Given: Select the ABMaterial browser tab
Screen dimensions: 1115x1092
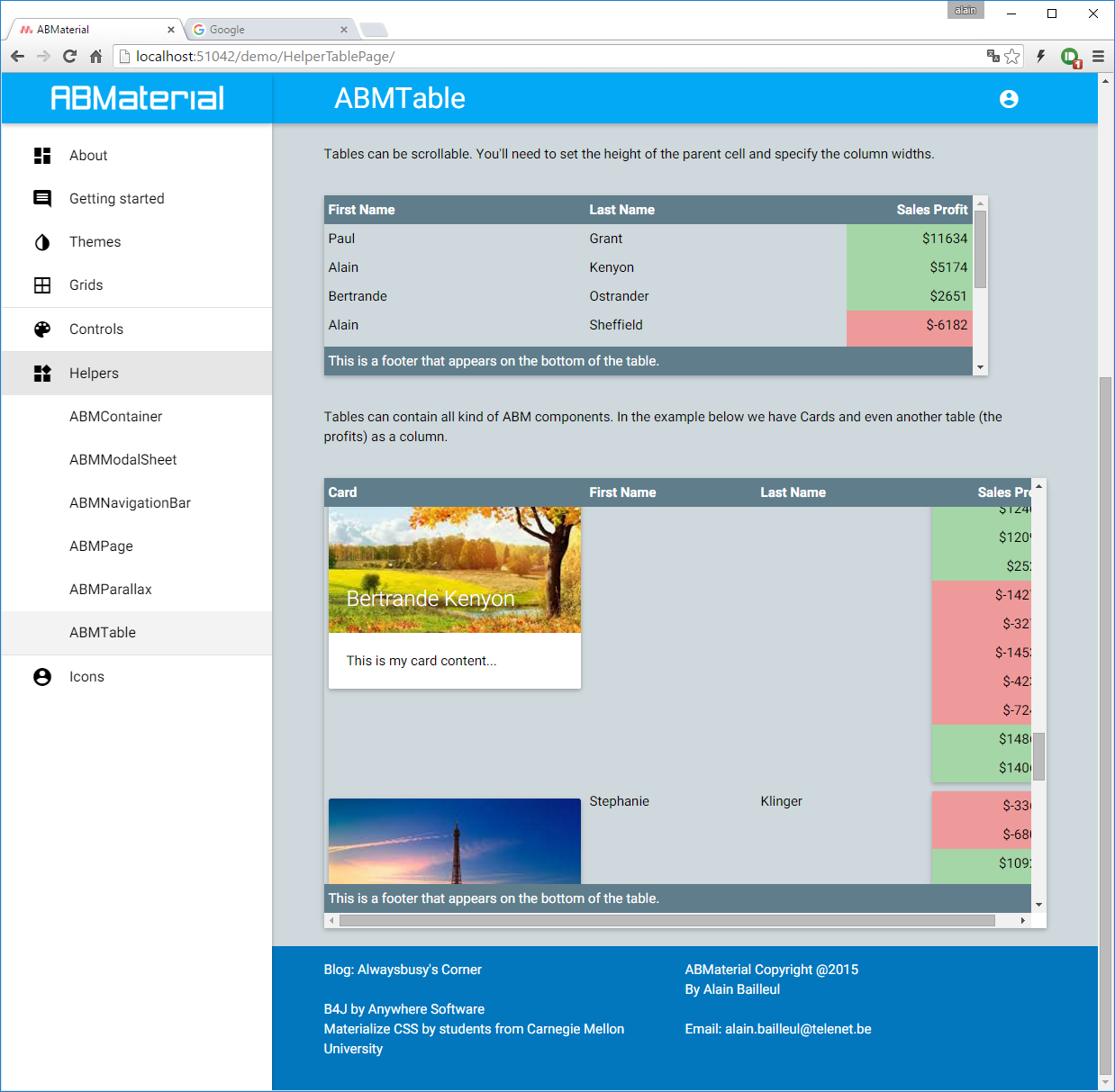Looking at the screenshot, I should tap(95, 30).
